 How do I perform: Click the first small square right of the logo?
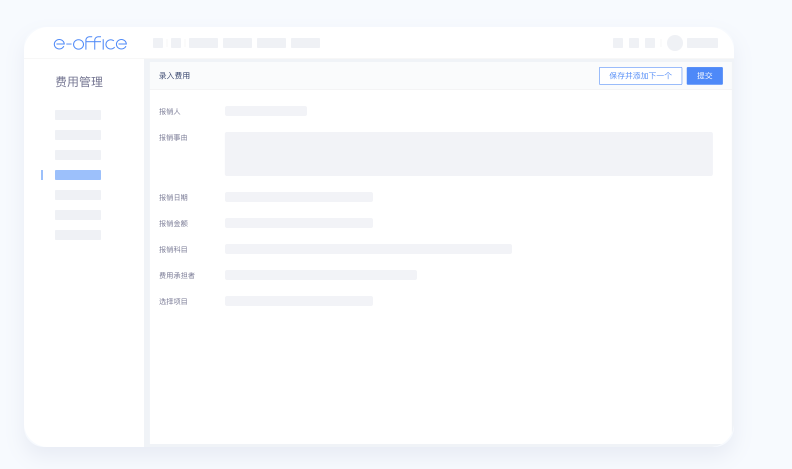pyautogui.click(x=158, y=43)
